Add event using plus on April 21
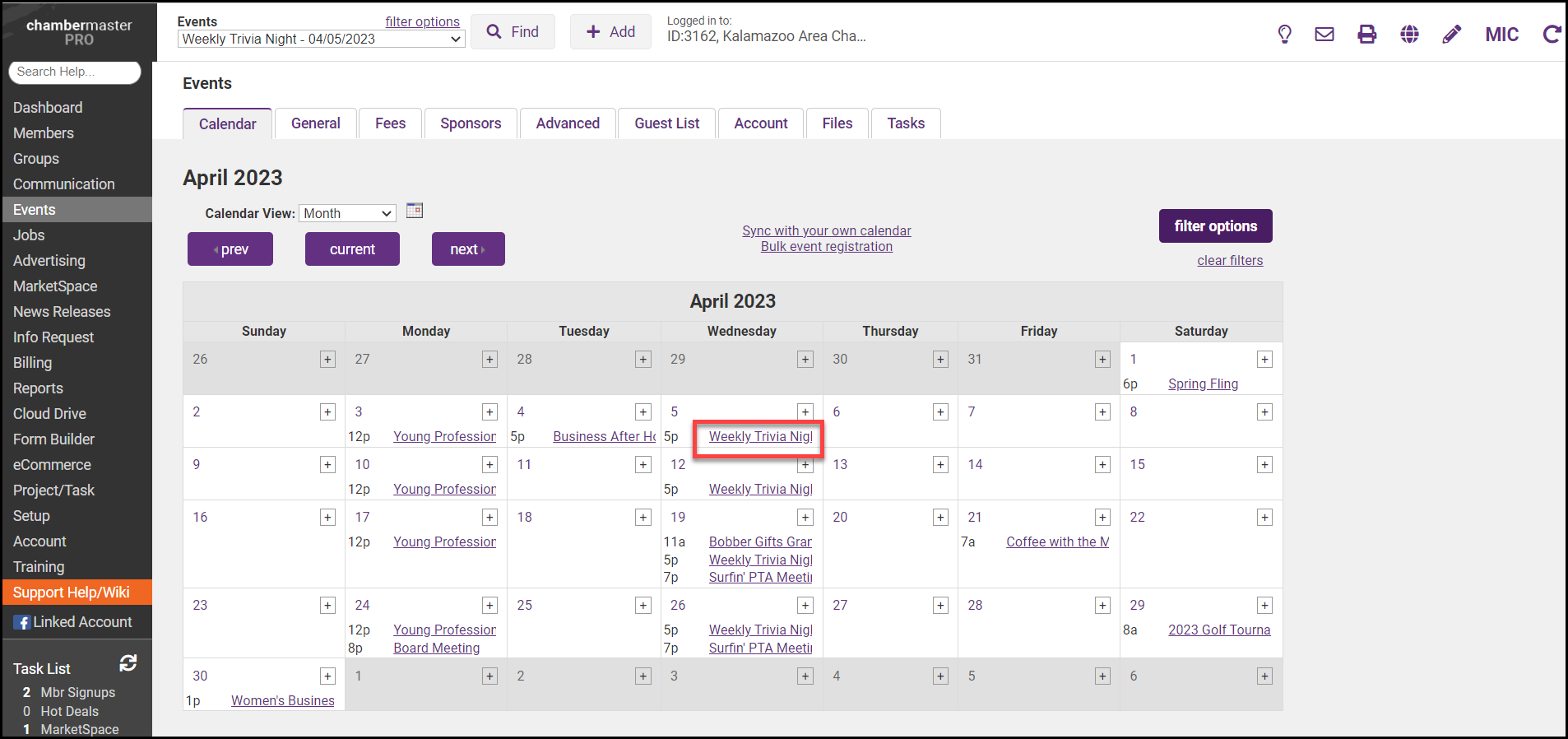The width and height of the screenshot is (1568, 739). [x=1102, y=518]
